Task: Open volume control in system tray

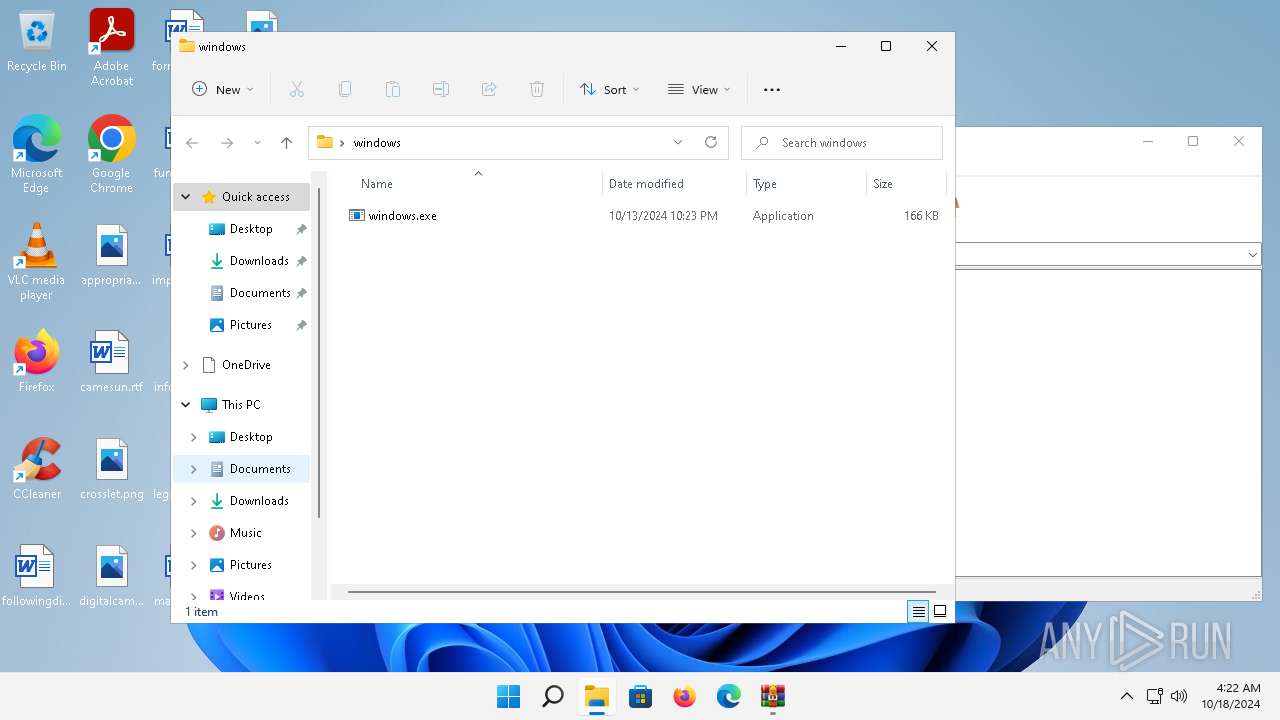Action: pyautogui.click(x=1179, y=696)
